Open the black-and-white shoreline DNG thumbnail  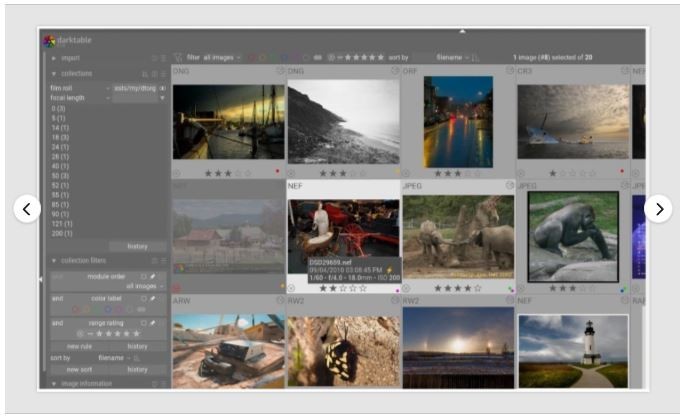(x=343, y=122)
